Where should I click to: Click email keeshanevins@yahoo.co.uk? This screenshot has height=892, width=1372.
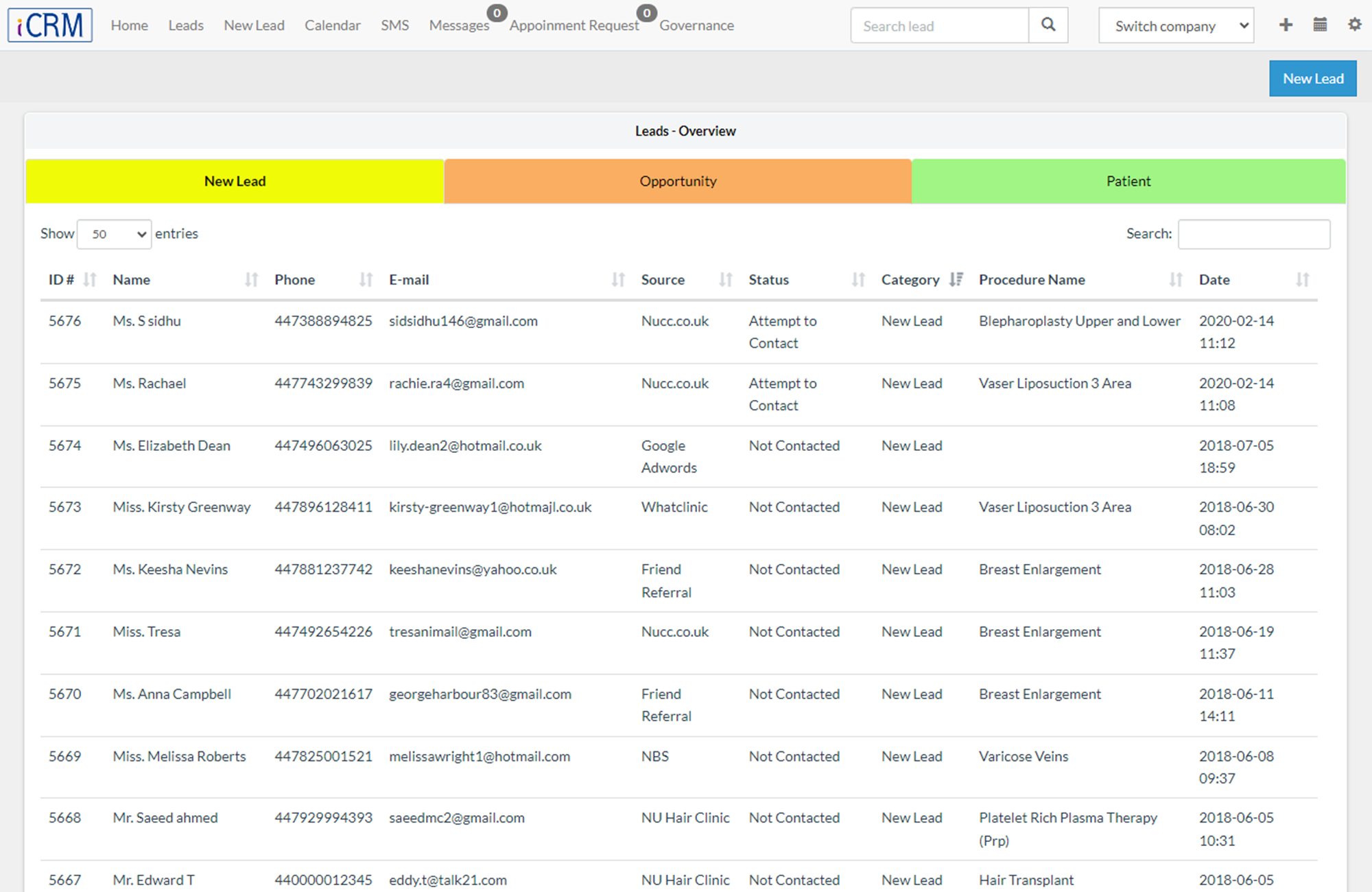[473, 570]
